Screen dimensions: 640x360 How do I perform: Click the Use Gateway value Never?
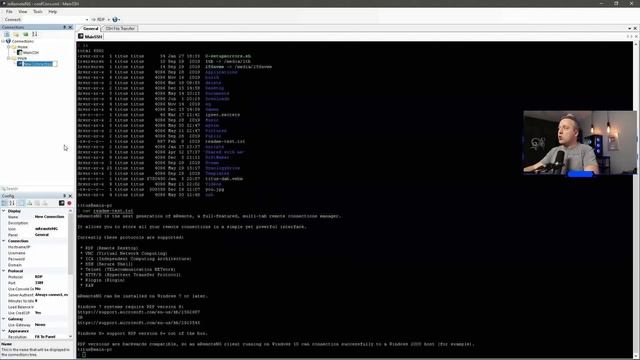pyautogui.click(x=40, y=325)
